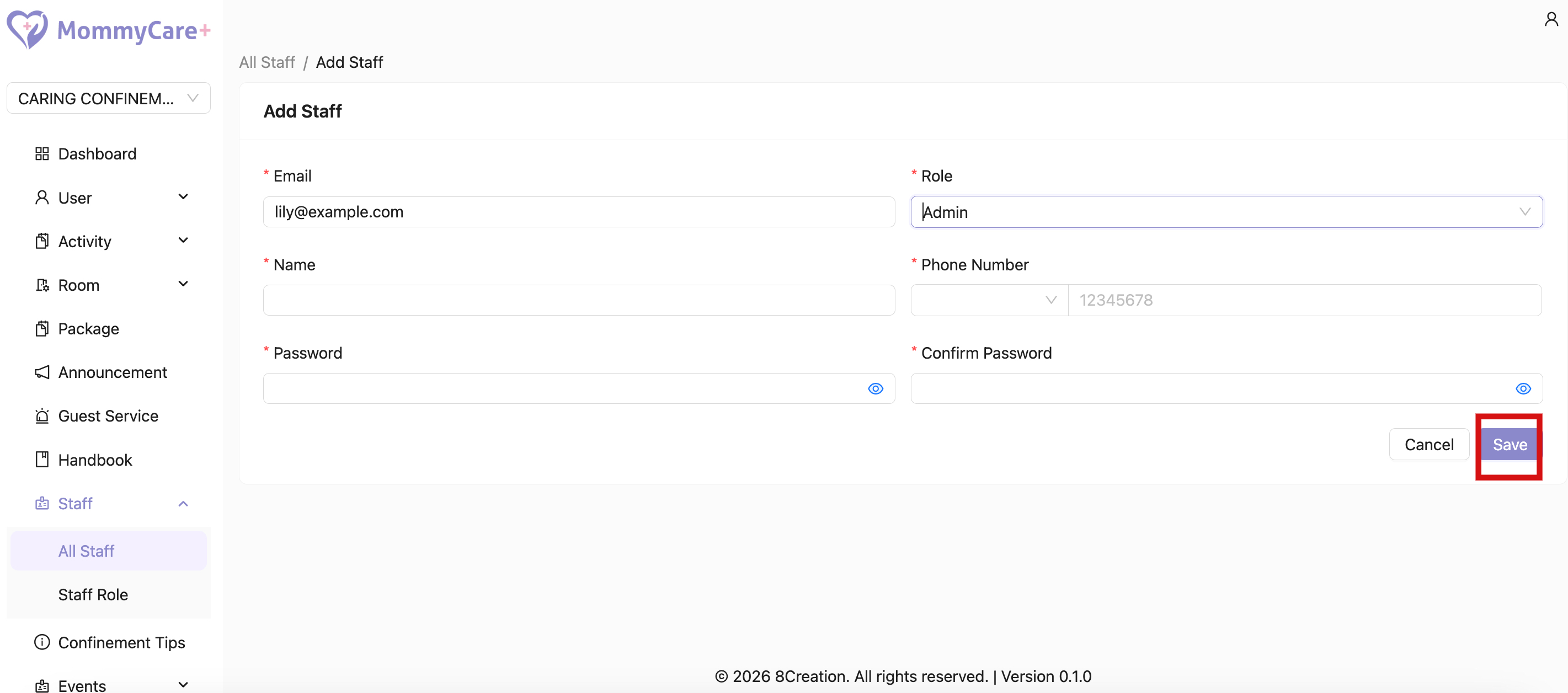The width and height of the screenshot is (1568, 693).
Task: Click the Guest Service bell icon
Action: coord(42,416)
